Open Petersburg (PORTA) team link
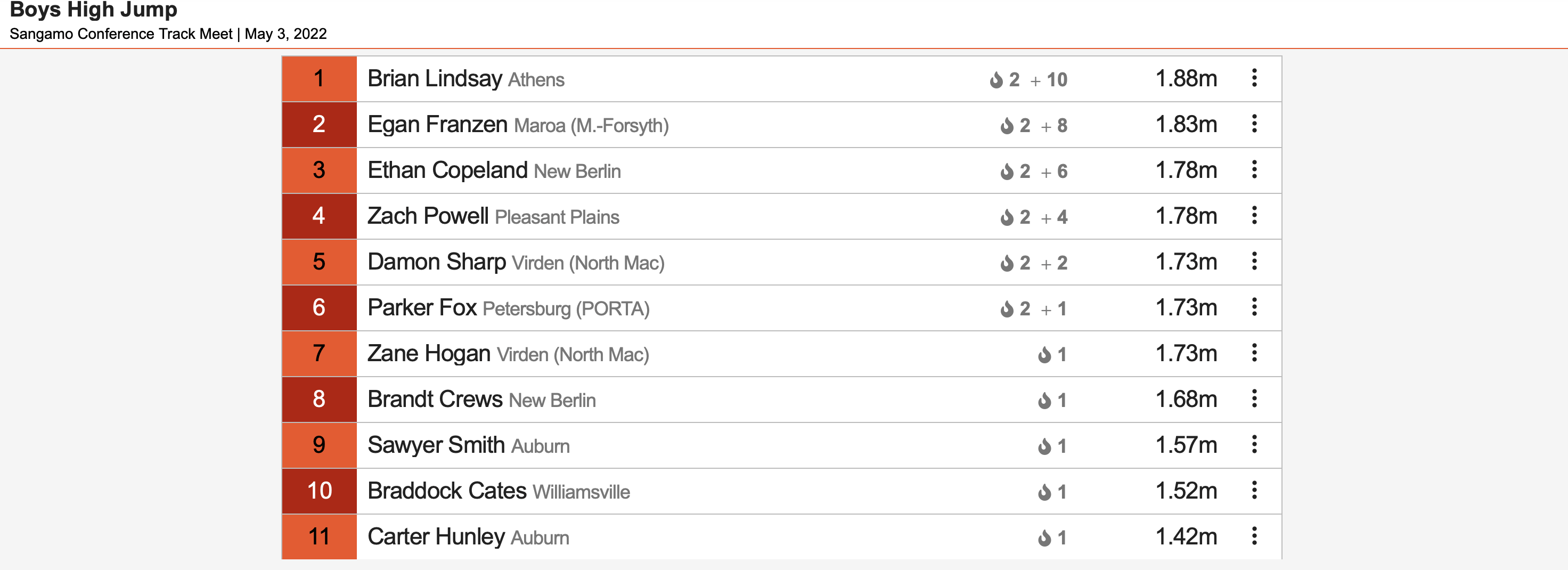 coord(566,309)
